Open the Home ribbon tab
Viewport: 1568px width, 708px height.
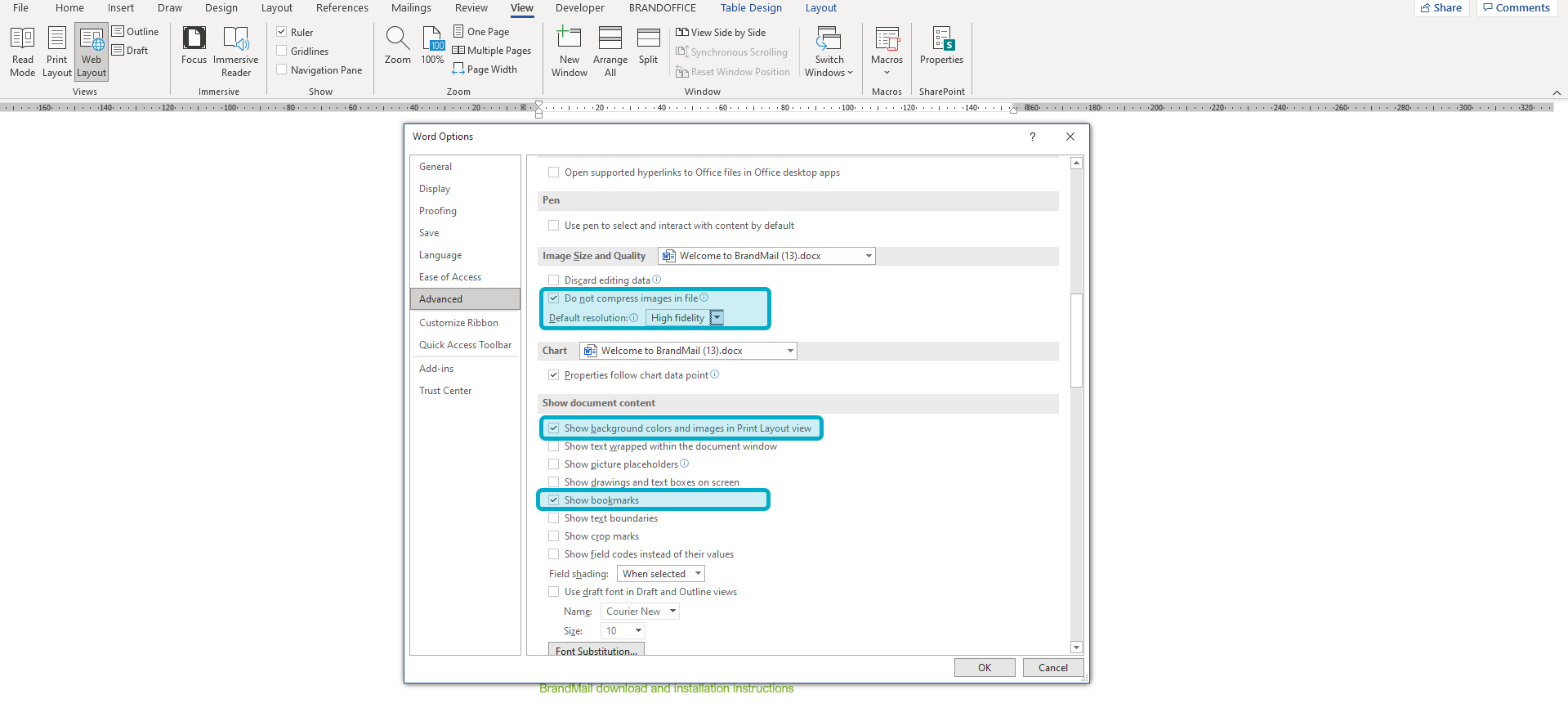click(x=69, y=8)
